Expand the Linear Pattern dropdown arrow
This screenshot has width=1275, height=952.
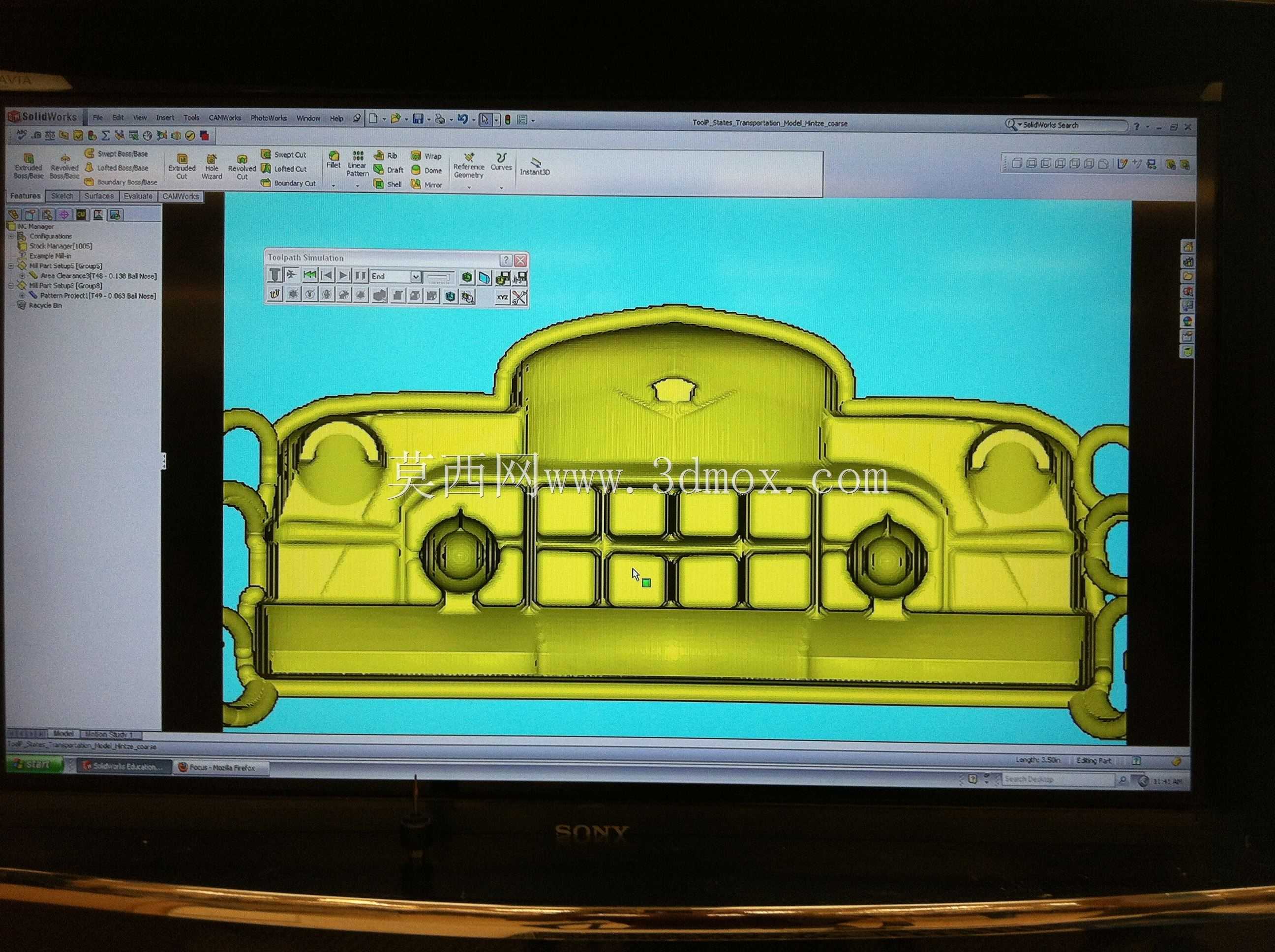pyautogui.click(x=358, y=185)
